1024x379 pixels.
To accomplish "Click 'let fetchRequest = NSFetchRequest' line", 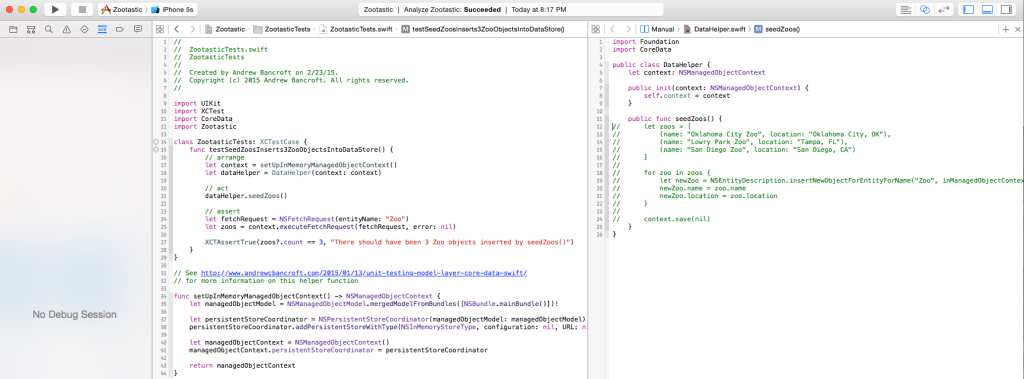I will [x=306, y=219].
